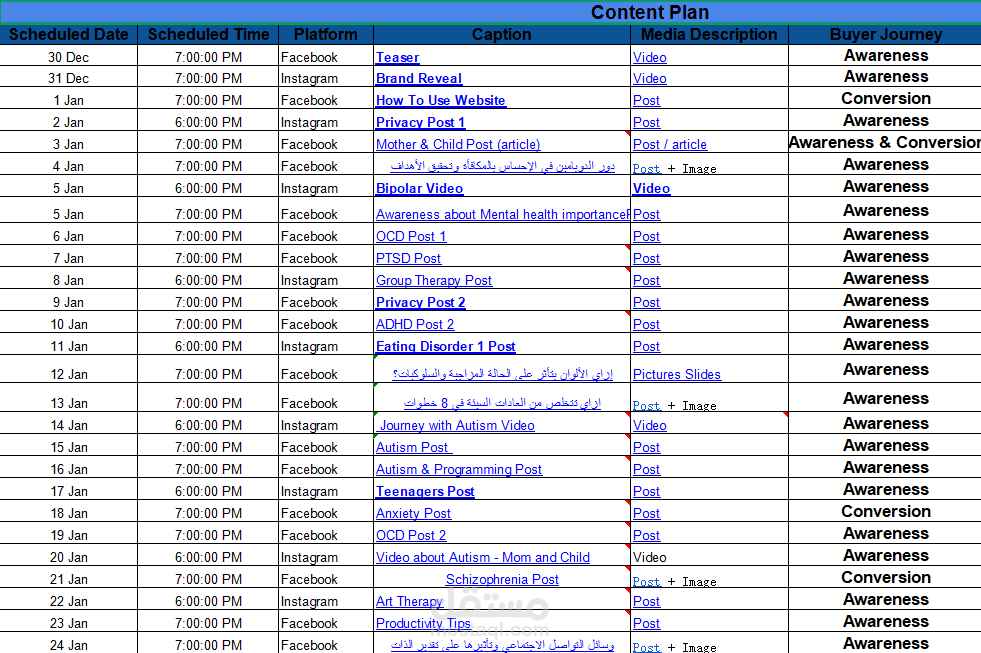
Task: Open the OCD Post 1 link
Action: pyautogui.click(x=411, y=236)
